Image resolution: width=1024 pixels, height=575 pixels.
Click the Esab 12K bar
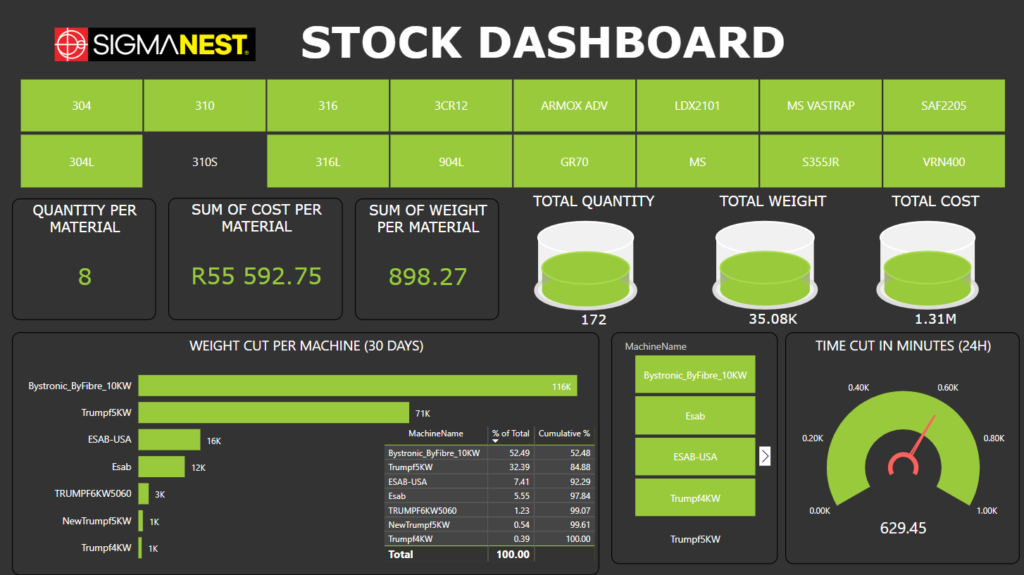[161, 467]
